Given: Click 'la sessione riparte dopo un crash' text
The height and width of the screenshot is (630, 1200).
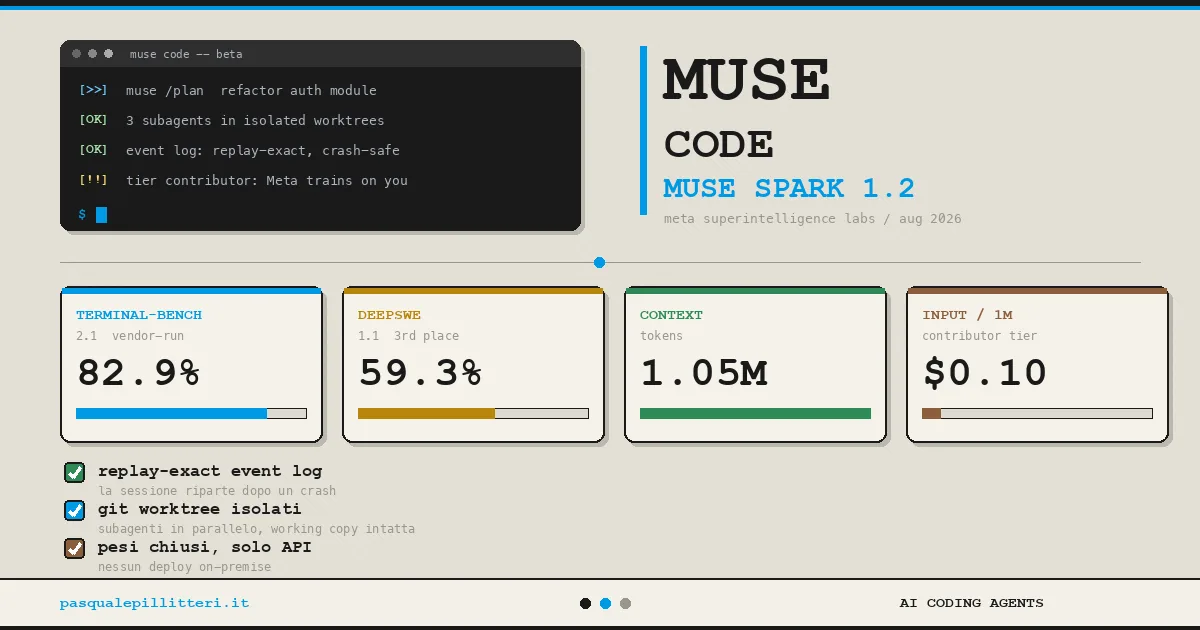Looking at the screenshot, I should 217,491.
